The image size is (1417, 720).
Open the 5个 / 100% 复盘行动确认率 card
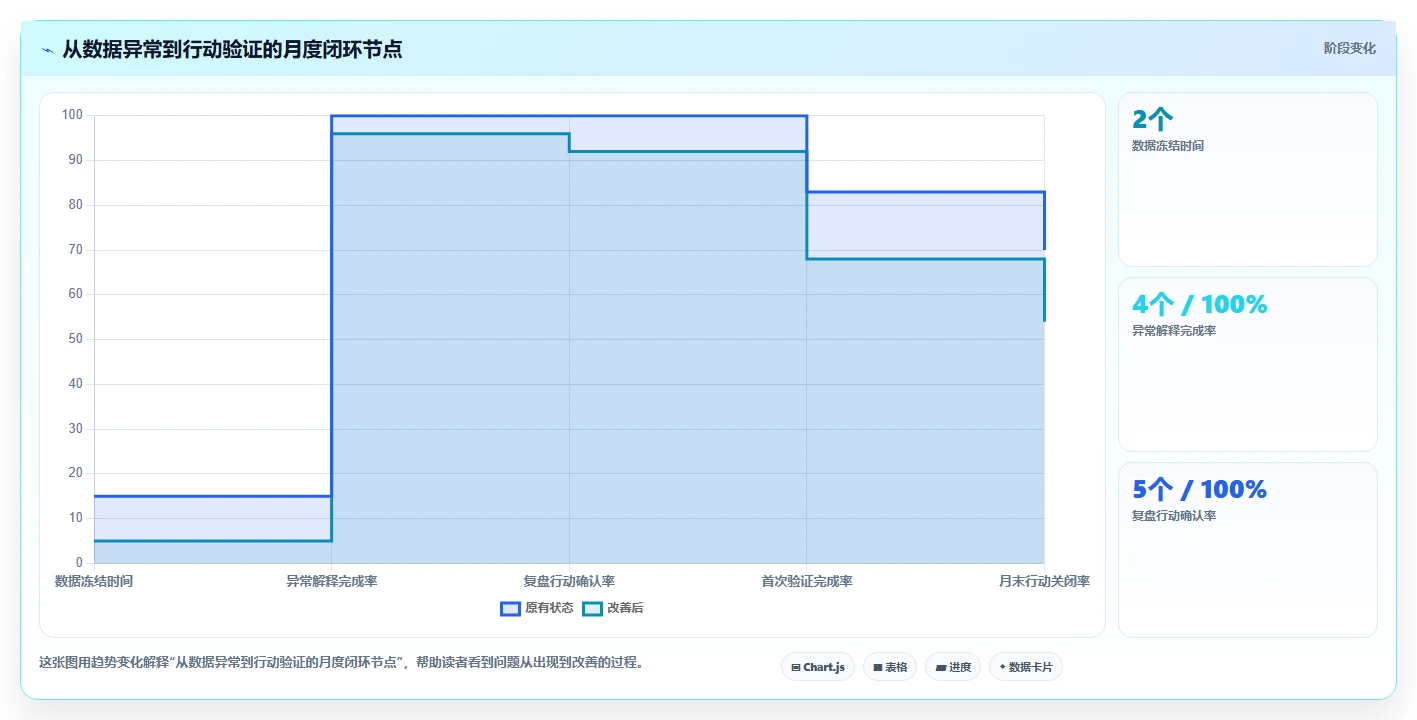point(1247,550)
